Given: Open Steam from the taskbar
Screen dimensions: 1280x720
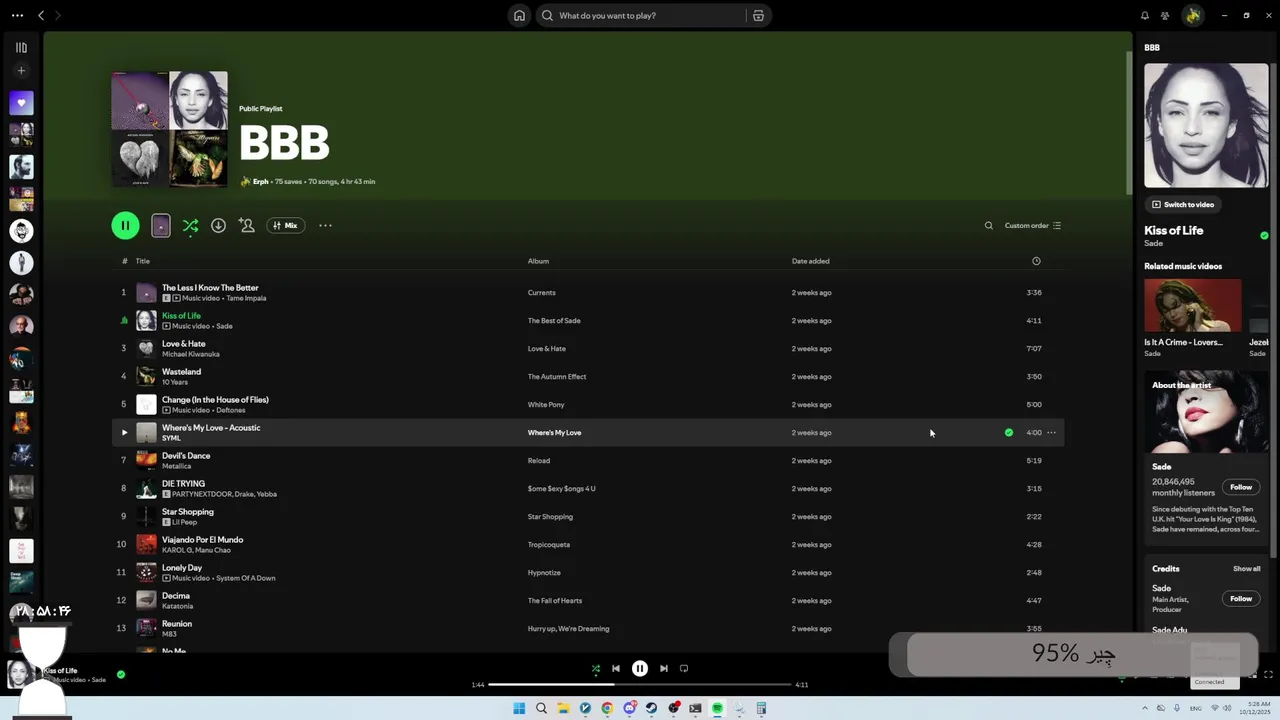Looking at the screenshot, I should [651, 708].
